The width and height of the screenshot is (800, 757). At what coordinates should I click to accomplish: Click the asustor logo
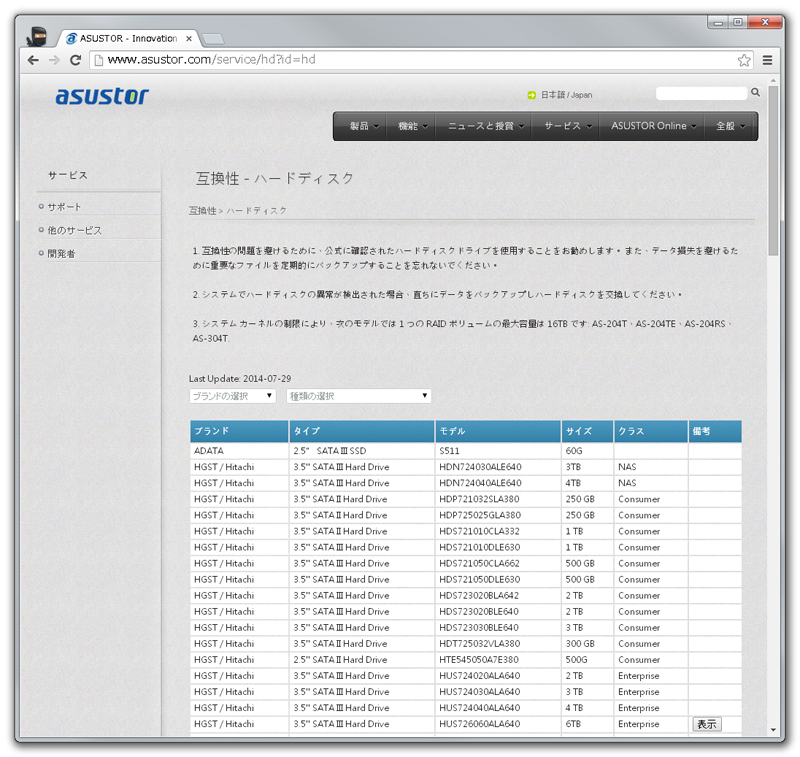coord(102,95)
